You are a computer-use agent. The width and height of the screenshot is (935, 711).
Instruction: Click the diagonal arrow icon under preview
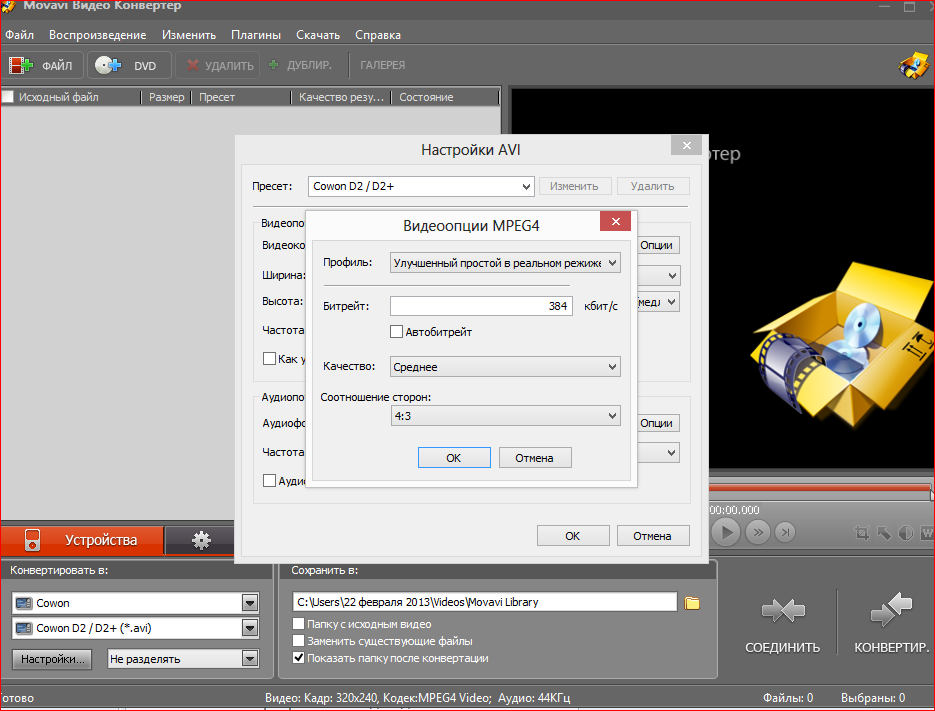pyautogui.click(x=884, y=533)
